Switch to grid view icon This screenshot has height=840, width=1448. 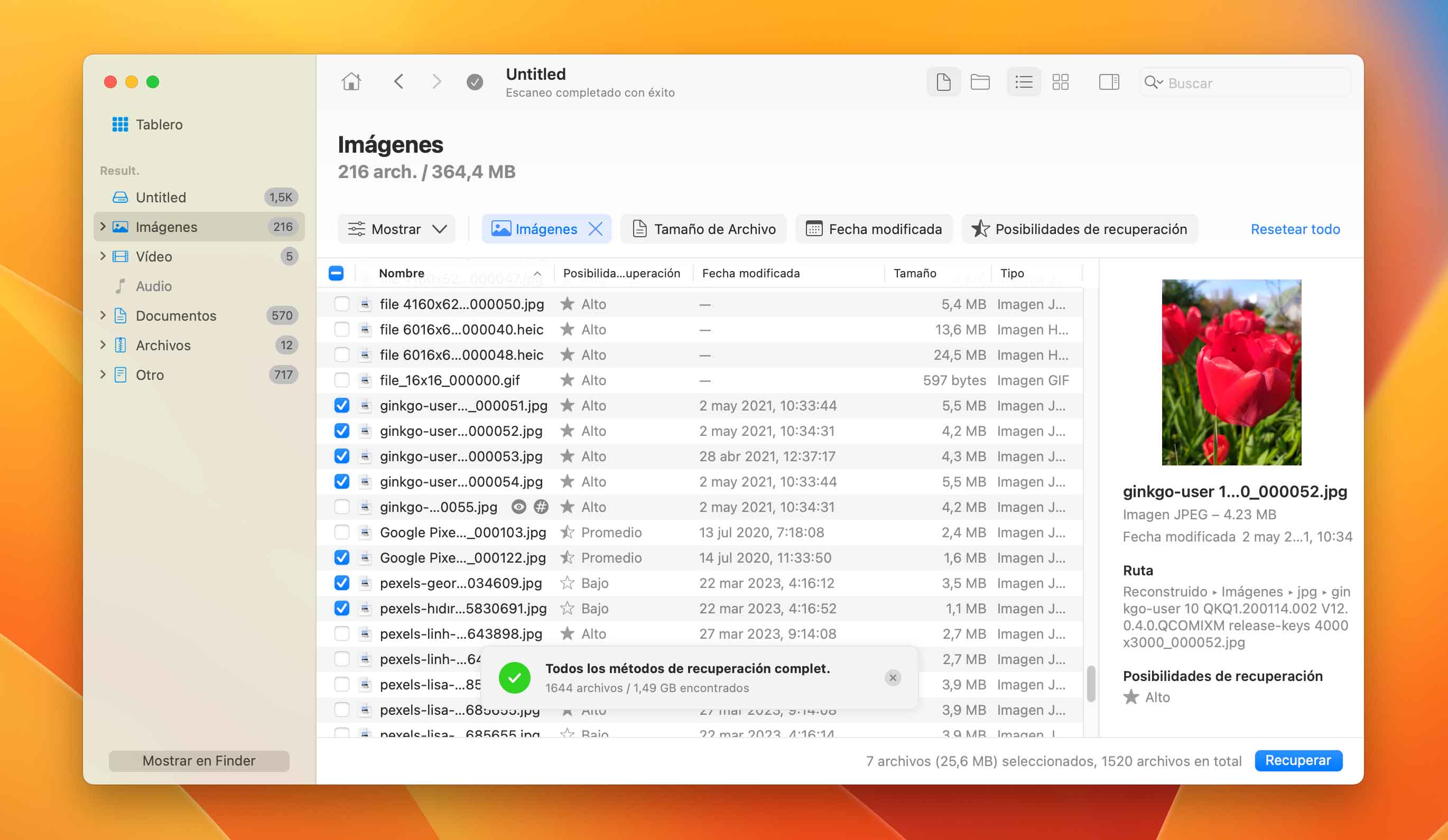tap(1060, 82)
